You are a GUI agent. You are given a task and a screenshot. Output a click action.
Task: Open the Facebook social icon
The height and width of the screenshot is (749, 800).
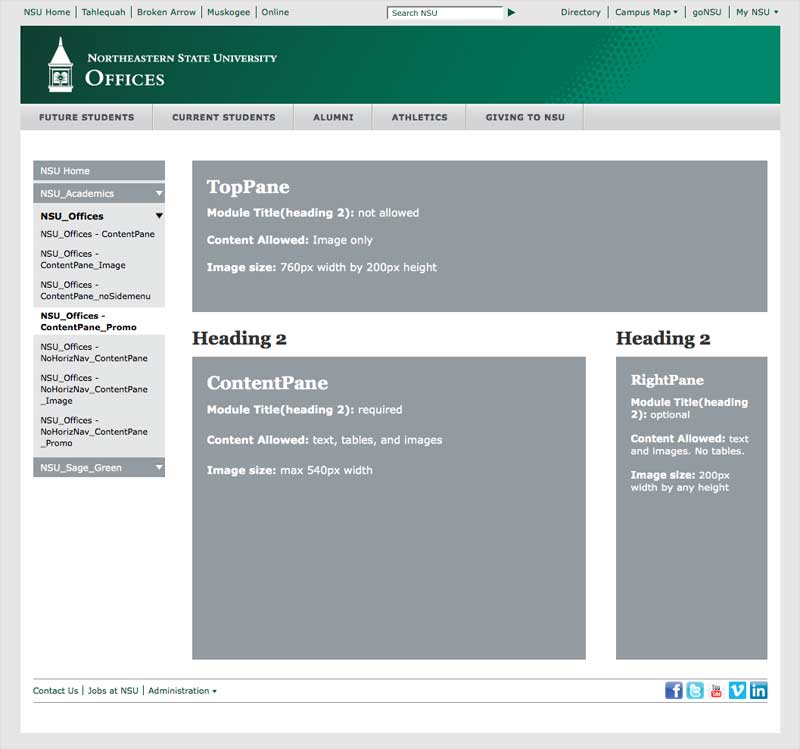pyautogui.click(x=673, y=690)
